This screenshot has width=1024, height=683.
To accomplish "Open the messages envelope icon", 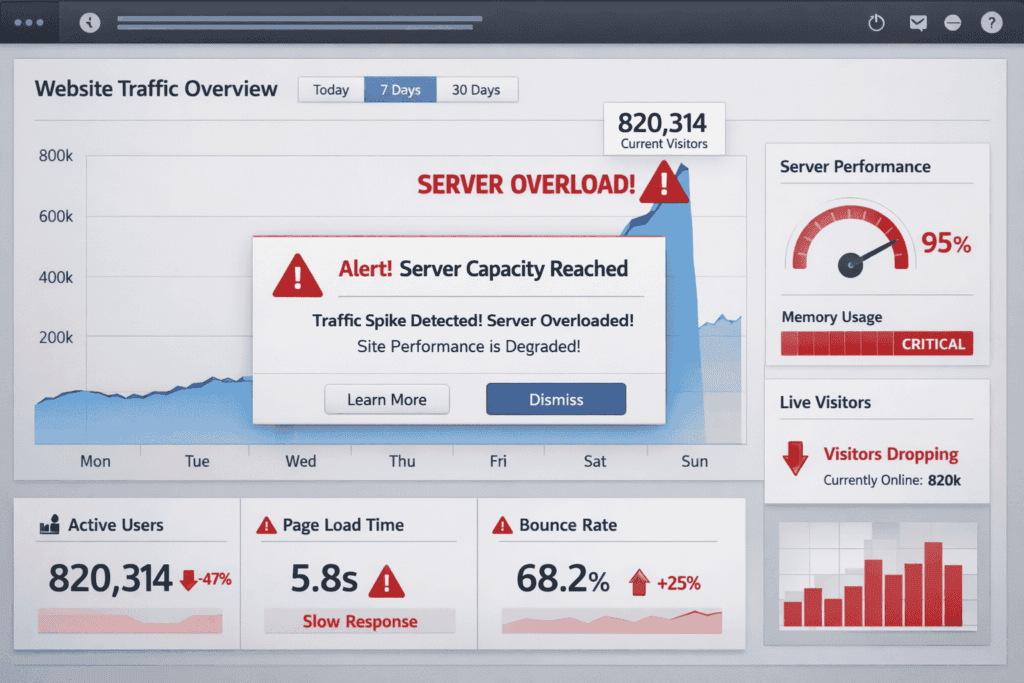I will click(x=918, y=22).
